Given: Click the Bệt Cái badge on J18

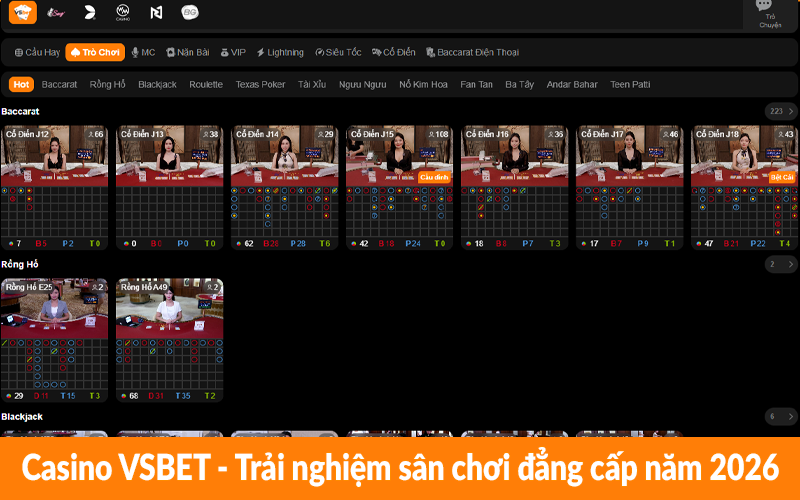Looking at the screenshot, I should (782, 177).
